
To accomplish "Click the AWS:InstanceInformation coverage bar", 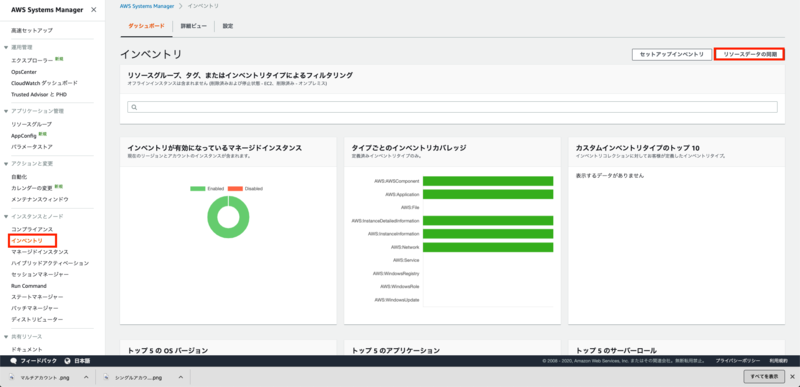I will (488, 234).
